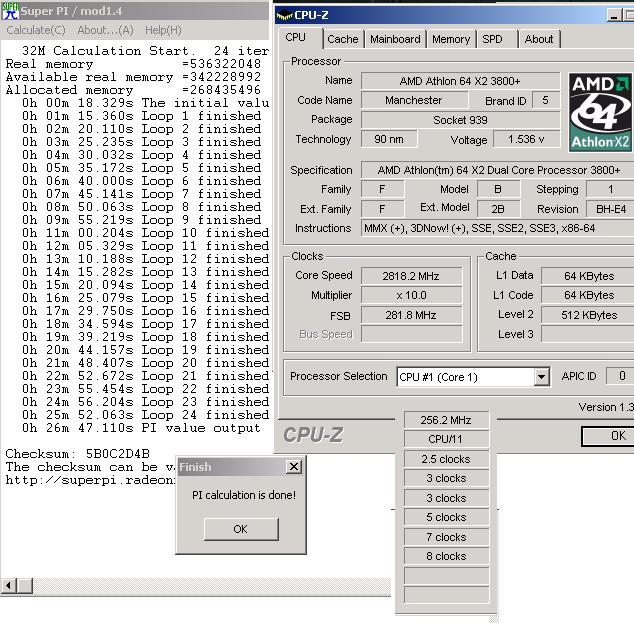Open the Memory tab in CPU-Z
Screen dimensions: 634x623
pos(451,39)
